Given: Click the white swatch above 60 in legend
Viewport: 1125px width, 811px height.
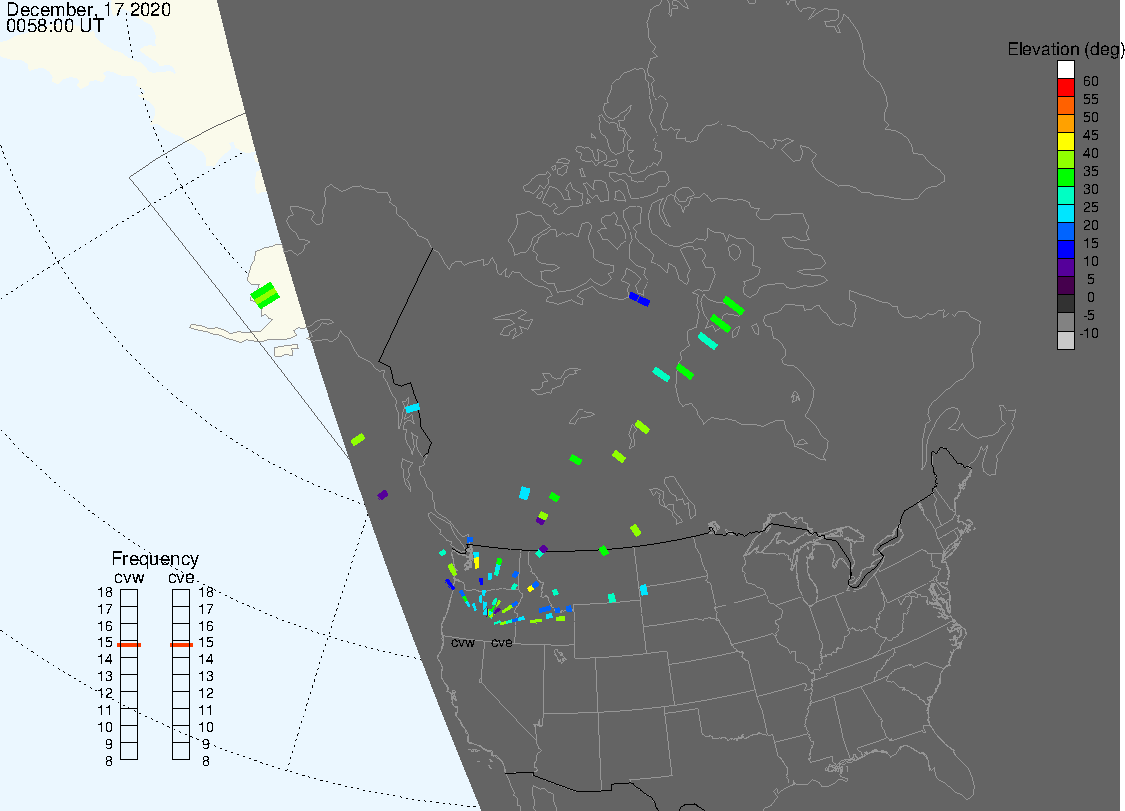Looking at the screenshot, I should tap(1065, 70).
